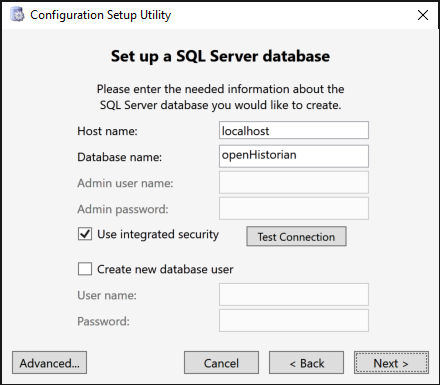This screenshot has height=385, width=440.
Task: Click the Admin password field
Action: tap(294, 208)
